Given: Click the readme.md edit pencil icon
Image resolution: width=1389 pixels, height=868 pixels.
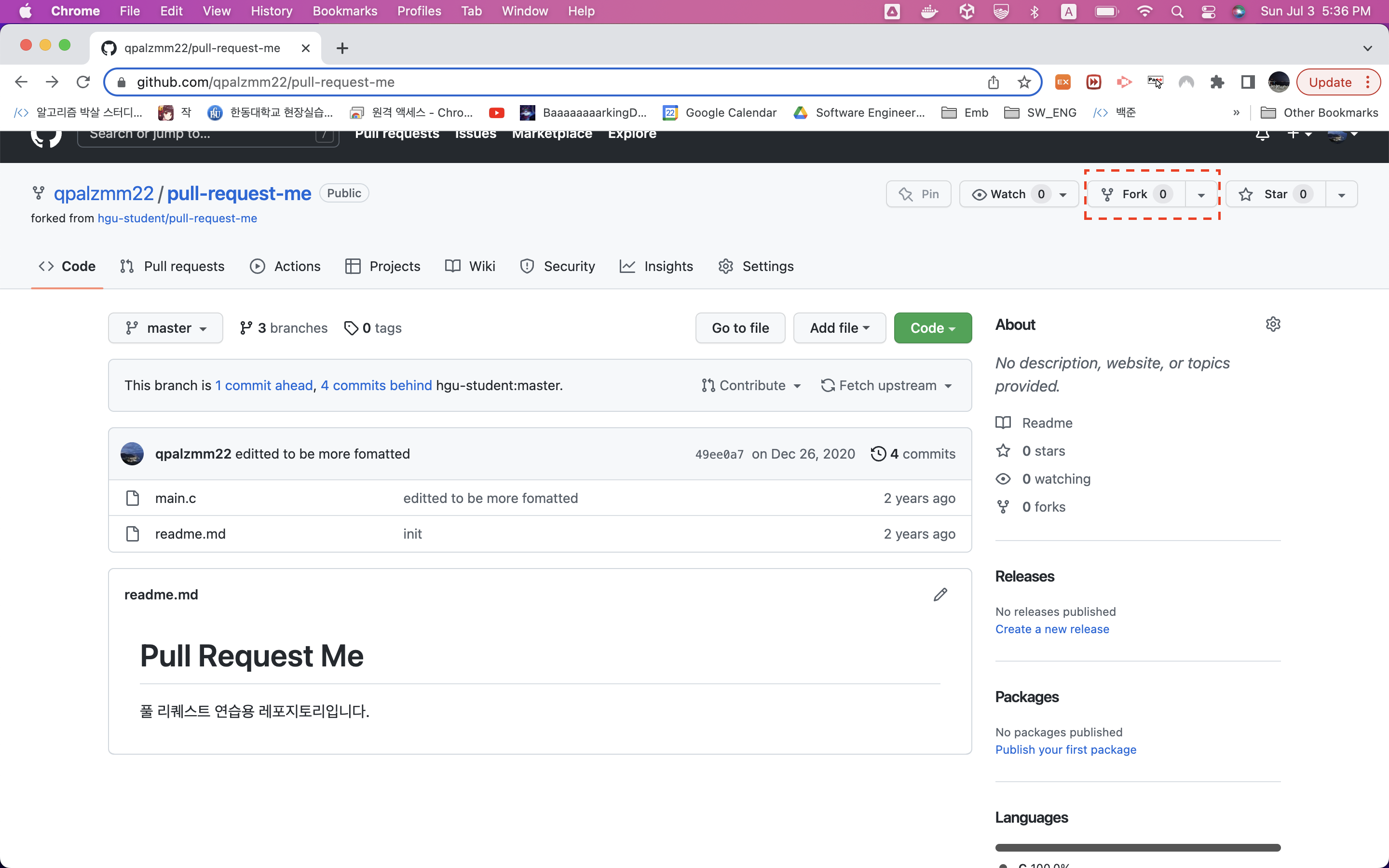Looking at the screenshot, I should coord(940,594).
